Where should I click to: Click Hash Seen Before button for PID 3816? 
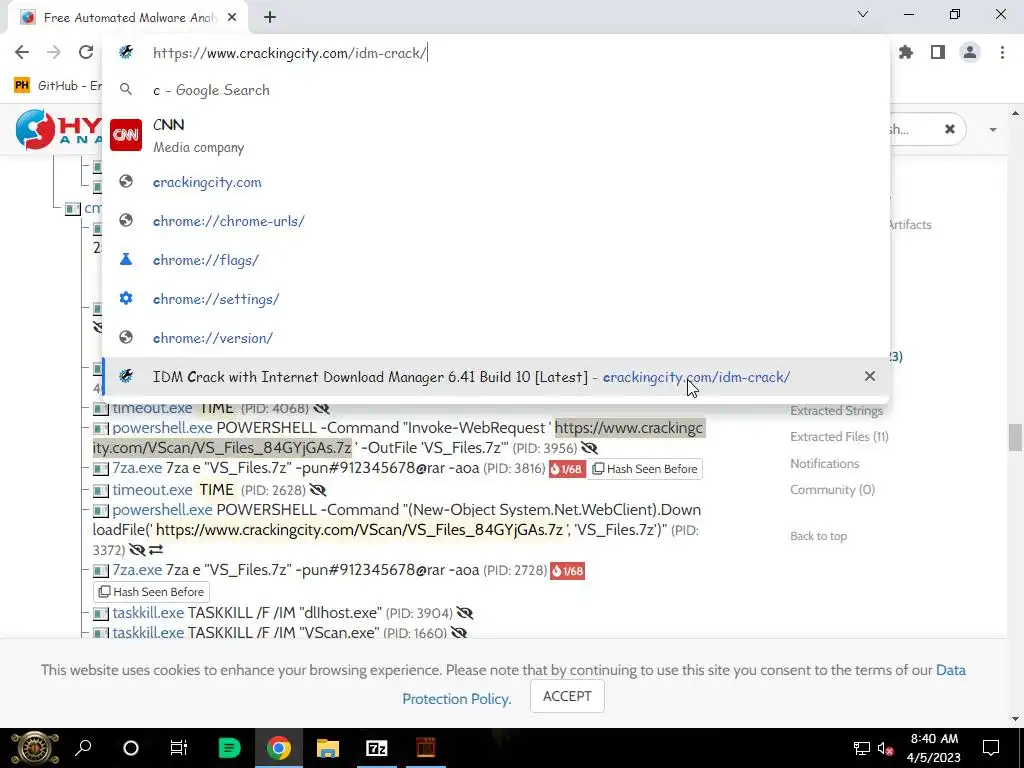[645, 469]
